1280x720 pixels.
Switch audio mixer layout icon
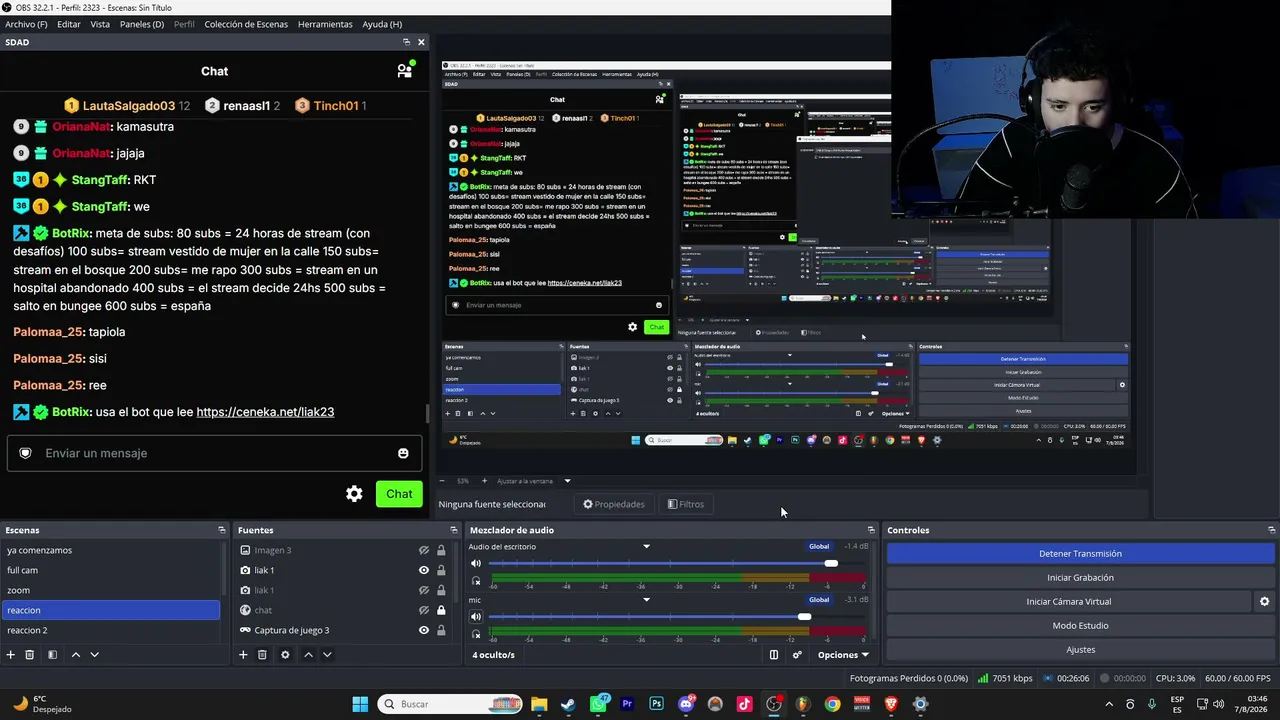pos(774,655)
